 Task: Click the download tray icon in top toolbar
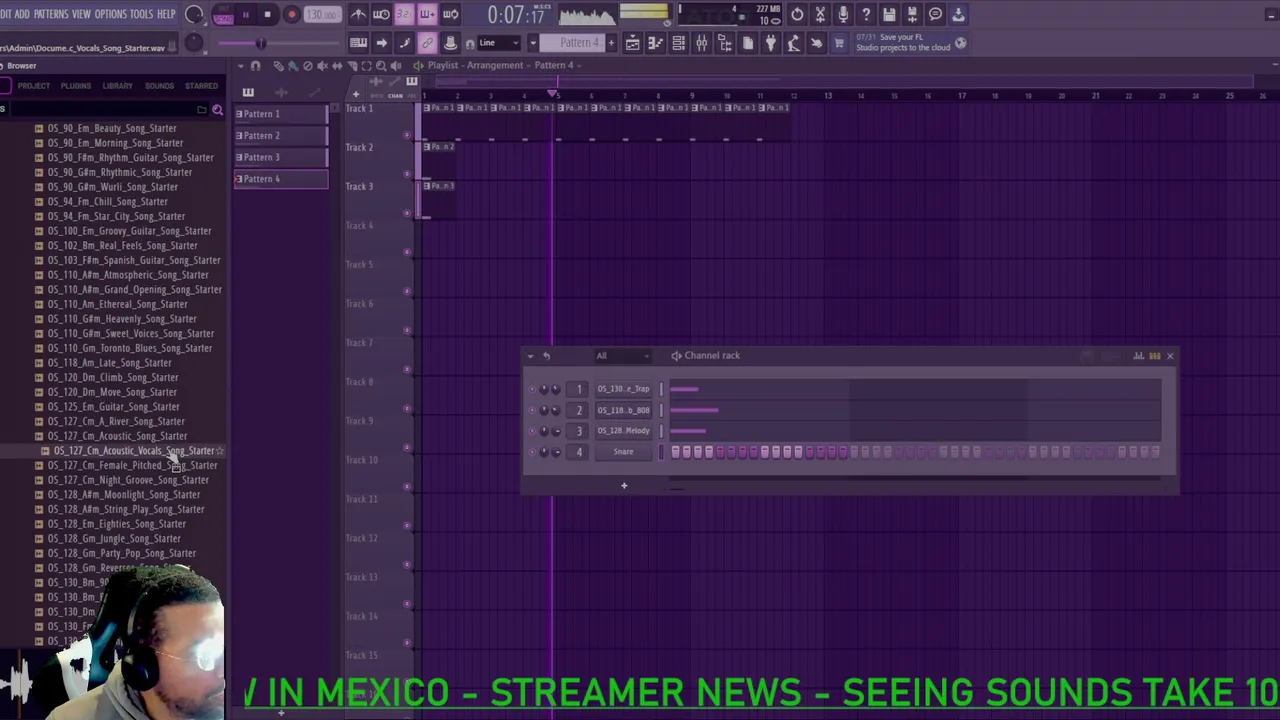(958, 15)
